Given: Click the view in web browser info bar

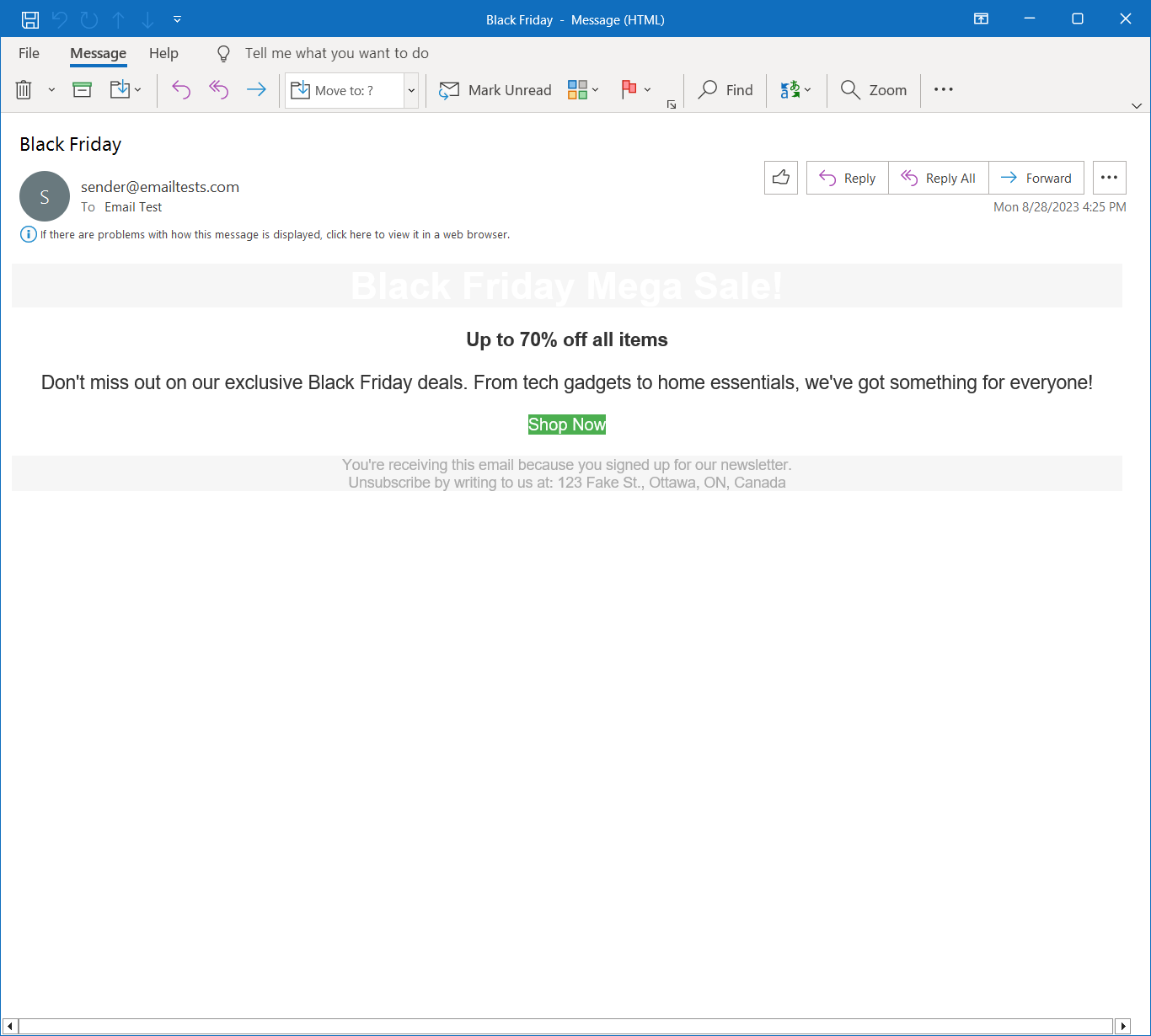Looking at the screenshot, I should click(x=275, y=234).
